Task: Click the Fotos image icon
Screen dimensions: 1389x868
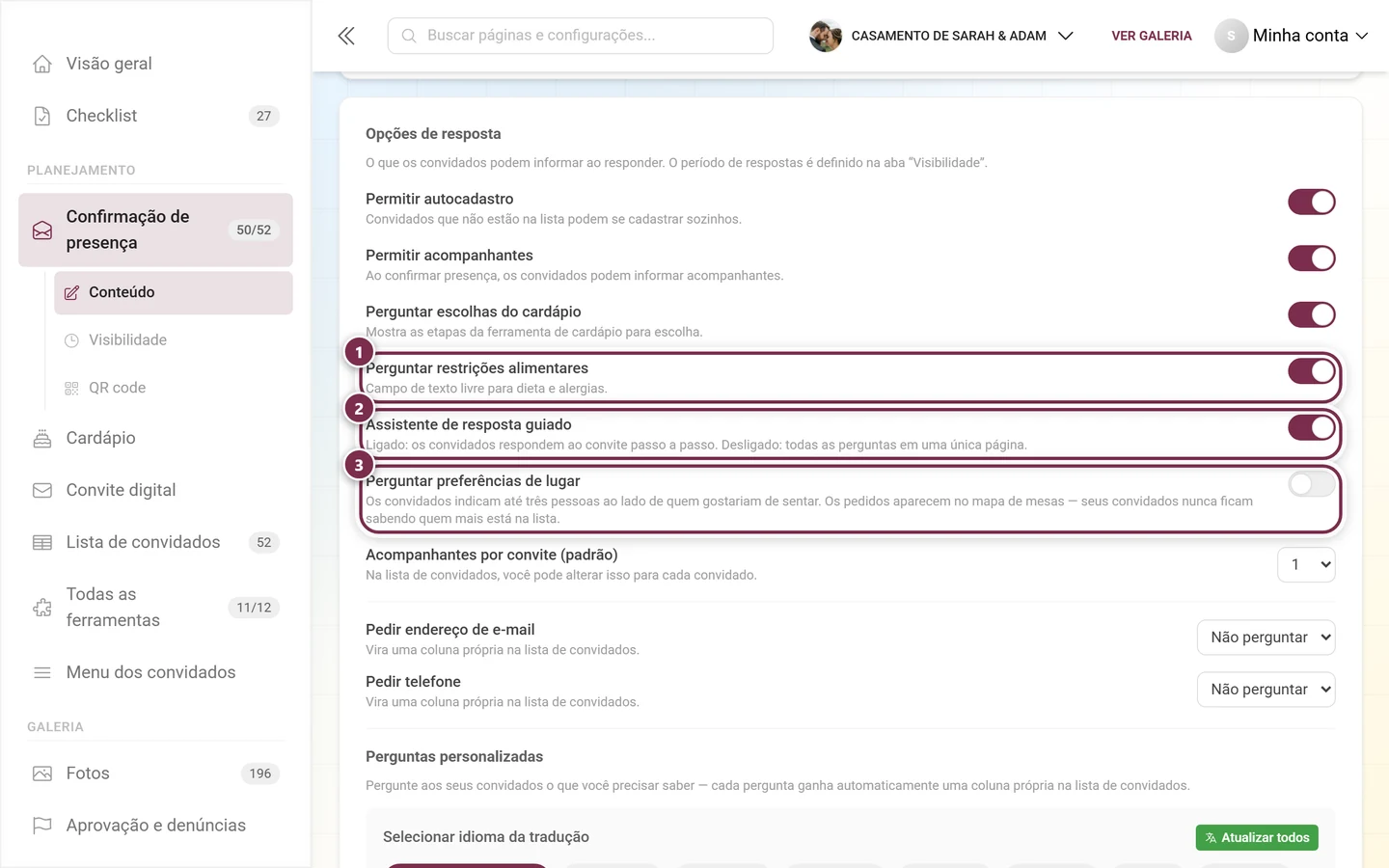Action: [42, 773]
